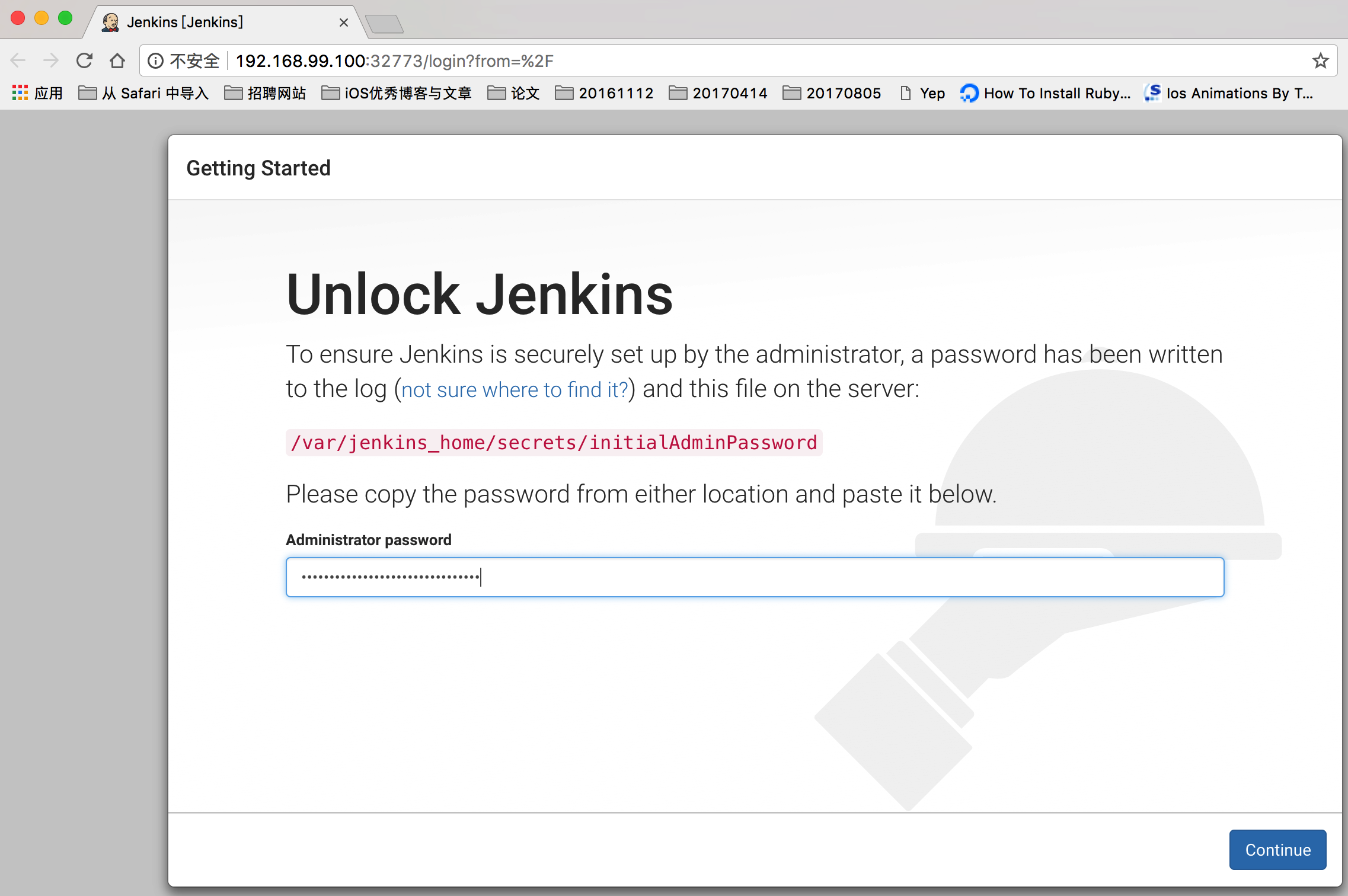Focus the Administrator password field
The image size is (1348, 896).
(x=755, y=577)
